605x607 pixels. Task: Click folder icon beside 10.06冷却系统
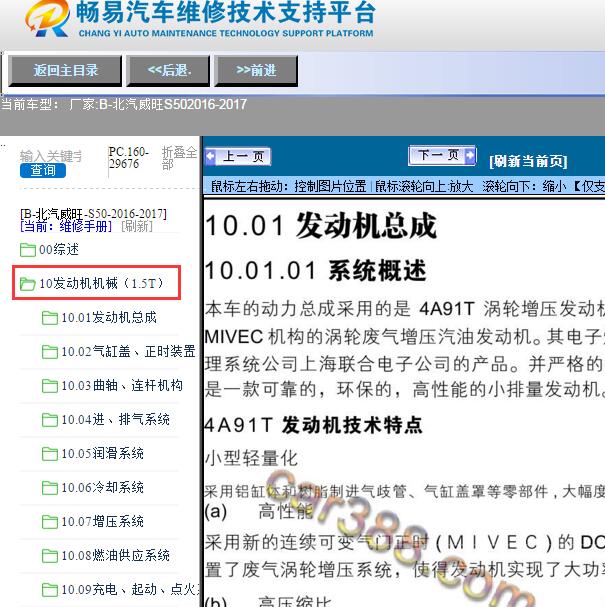tap(50, 488)
